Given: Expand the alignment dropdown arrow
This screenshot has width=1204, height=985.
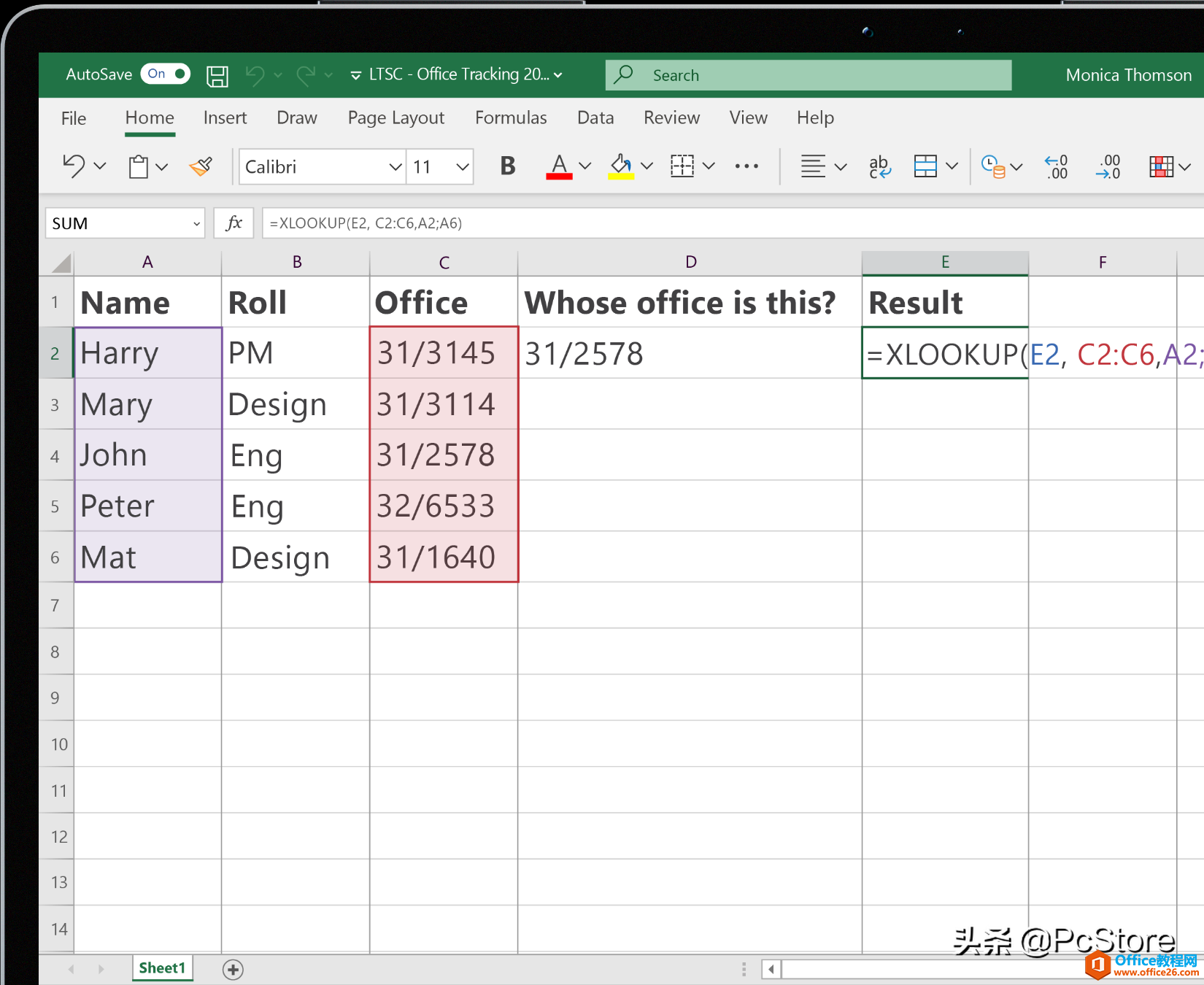Looking at the screenshot, I should [841, 167].
